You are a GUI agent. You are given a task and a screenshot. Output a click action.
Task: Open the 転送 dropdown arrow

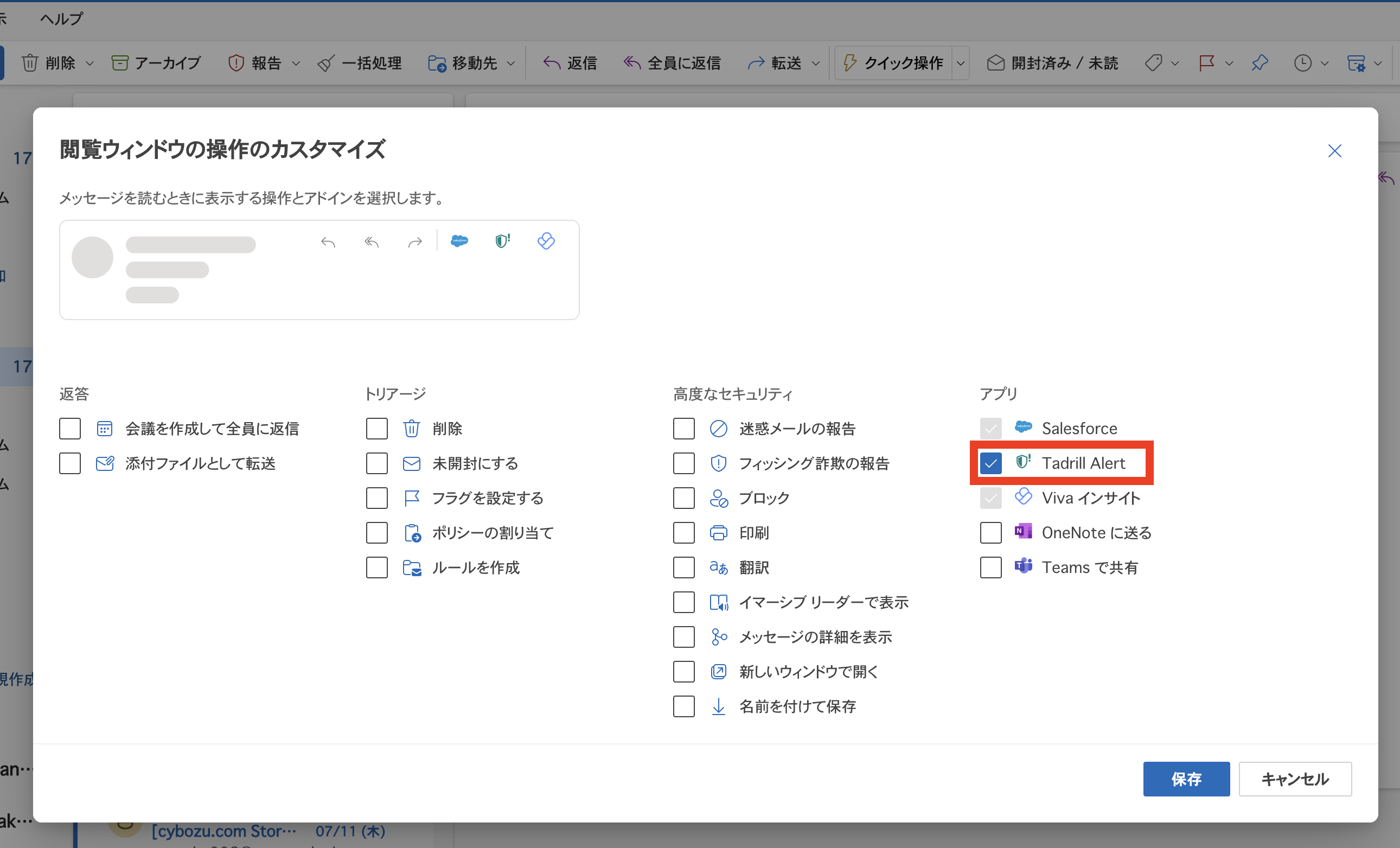(x=815, y=63)
